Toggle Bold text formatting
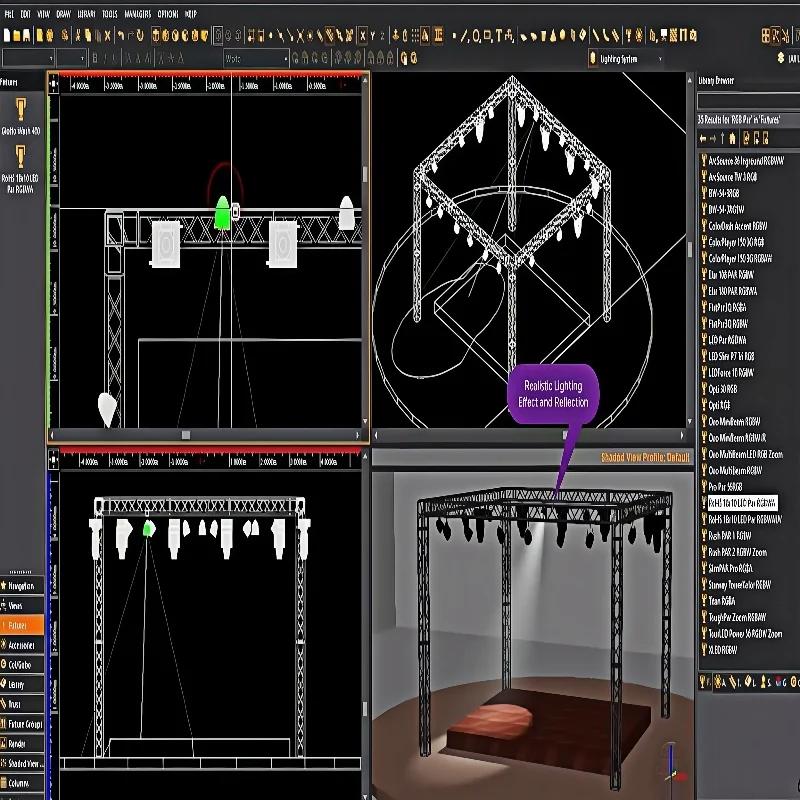 pyautogui.click(x=95, y=59)
